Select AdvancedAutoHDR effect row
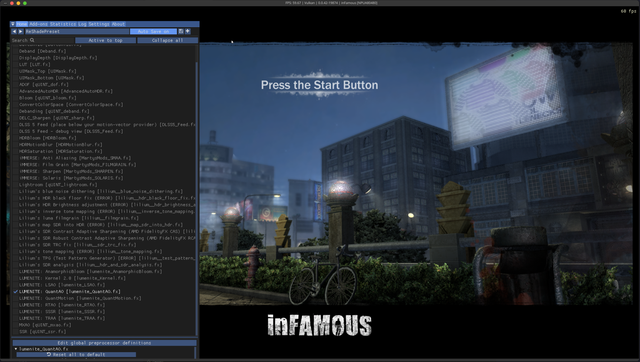Viewport: 640px width, 362px height. [x=66, y=91]
